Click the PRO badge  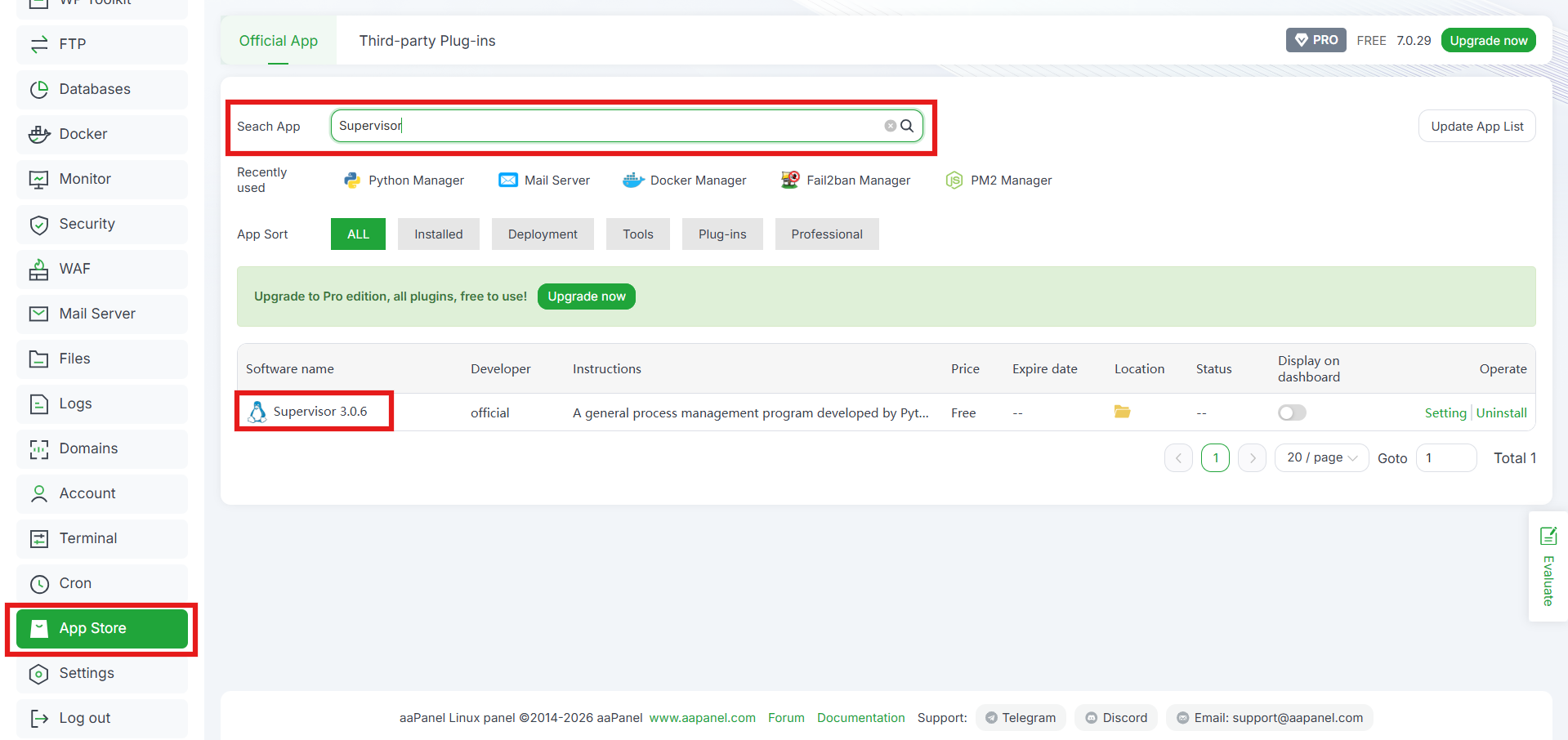[1316, 40]
